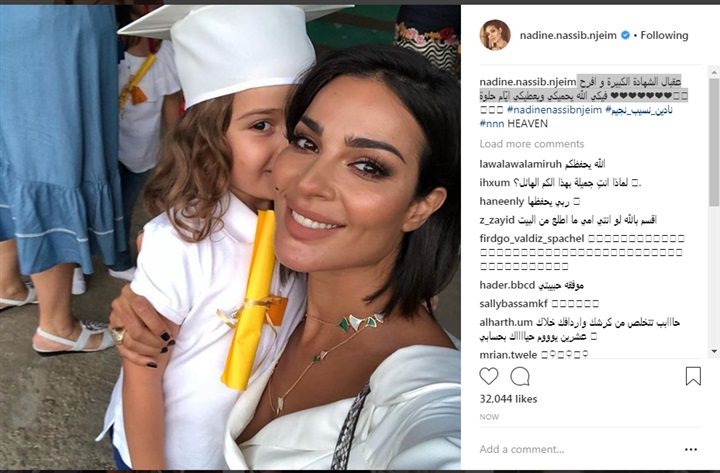The height and width of the screenshot is (473, 720).
Task: Click the Add a comment field
Action: [x=579, y=449]
